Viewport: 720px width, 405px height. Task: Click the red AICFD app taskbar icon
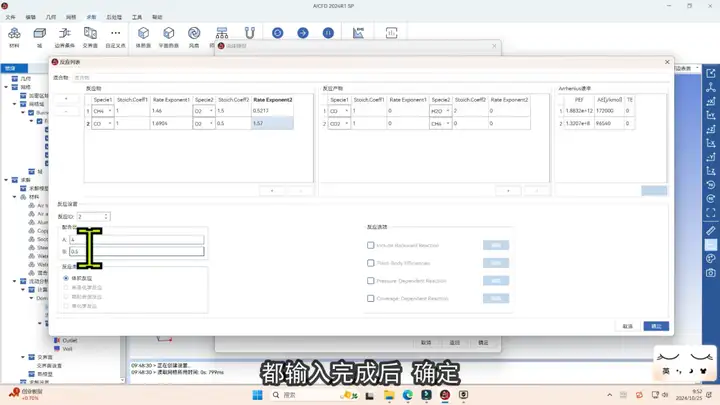(444, 395)
